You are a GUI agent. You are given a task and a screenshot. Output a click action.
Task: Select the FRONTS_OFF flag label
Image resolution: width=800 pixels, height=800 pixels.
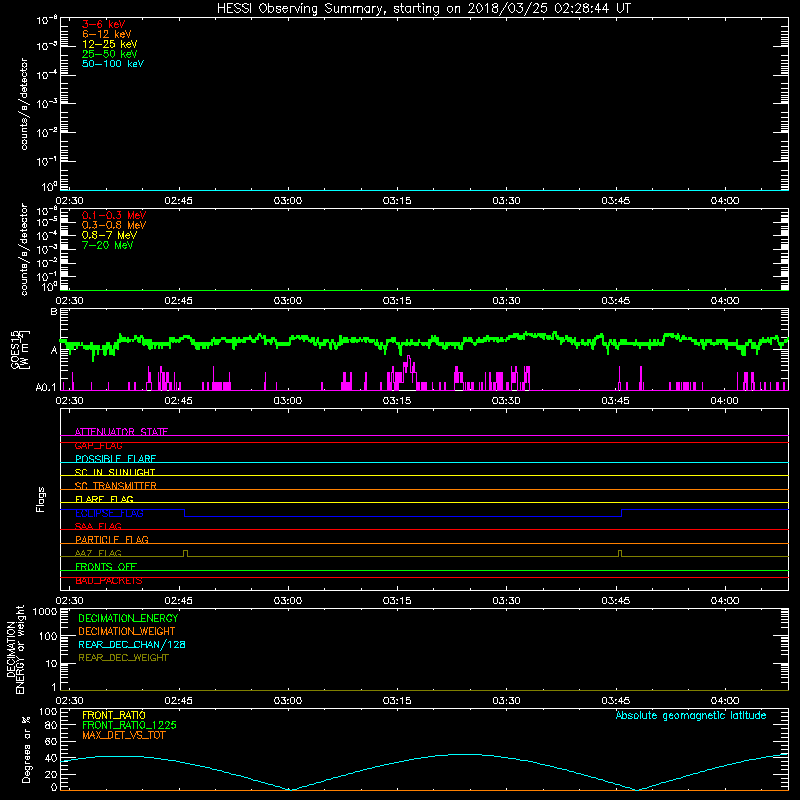pos(106,566)
